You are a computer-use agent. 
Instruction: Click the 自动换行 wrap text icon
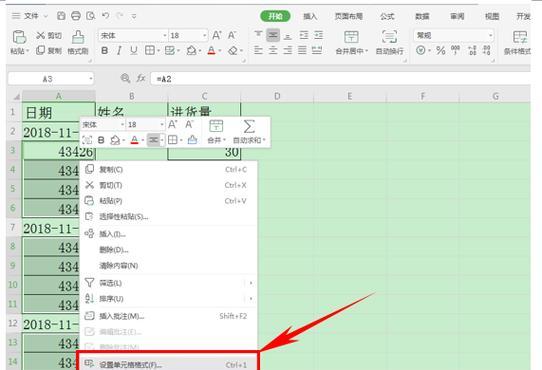389,37
